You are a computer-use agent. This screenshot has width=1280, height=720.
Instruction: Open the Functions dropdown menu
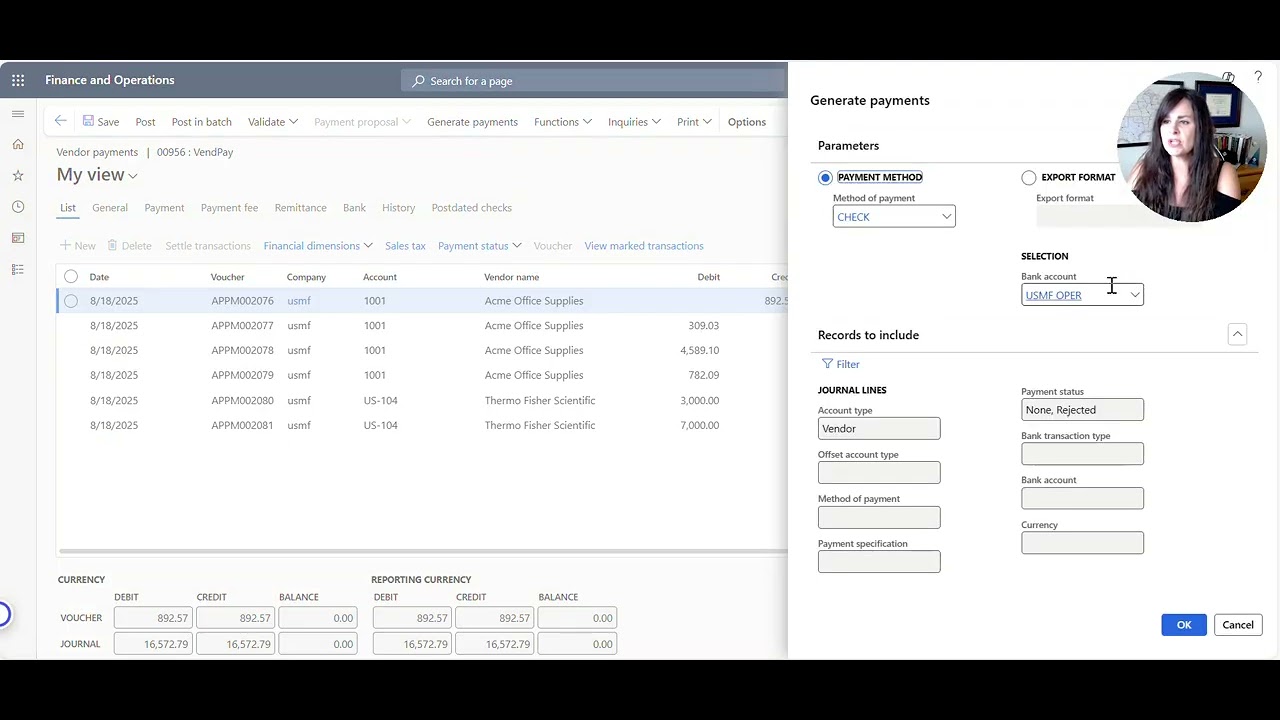pyautogui.click(x=563, y=122)
